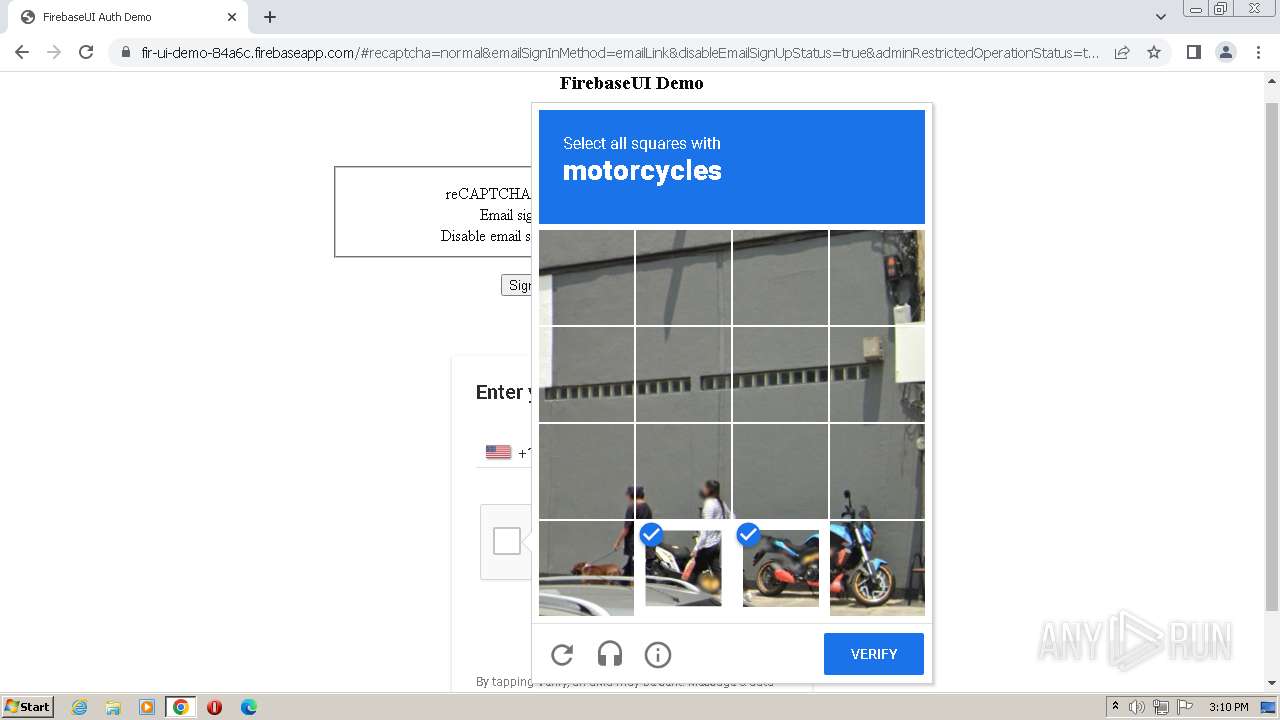Viewport: 1280px width, 720px height.
Task: Open the Windows Start menu
Action: coord(27,706)
